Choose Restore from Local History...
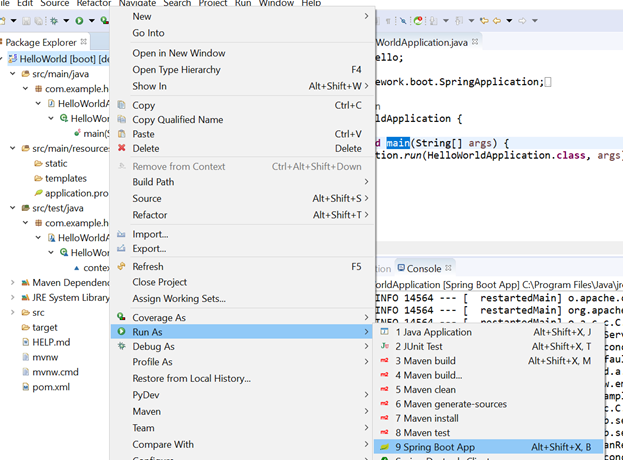The height and width of the screenshot is (460, 623). click(x=242, y=379)
